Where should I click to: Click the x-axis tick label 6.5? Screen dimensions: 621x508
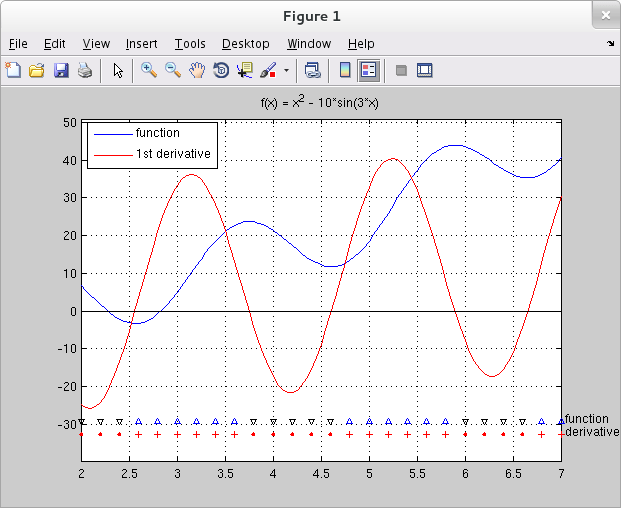point(513,474)
